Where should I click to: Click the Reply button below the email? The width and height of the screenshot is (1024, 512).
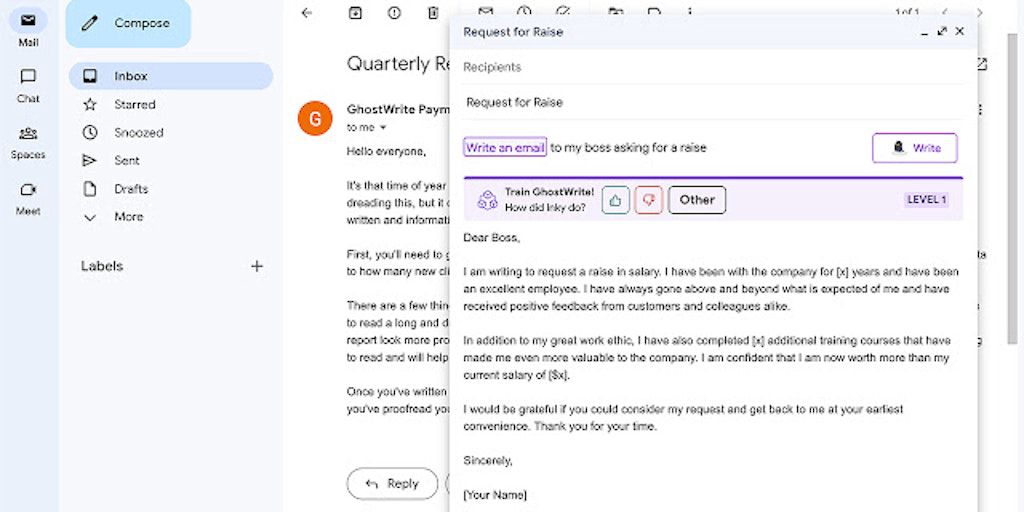(392, 484)
